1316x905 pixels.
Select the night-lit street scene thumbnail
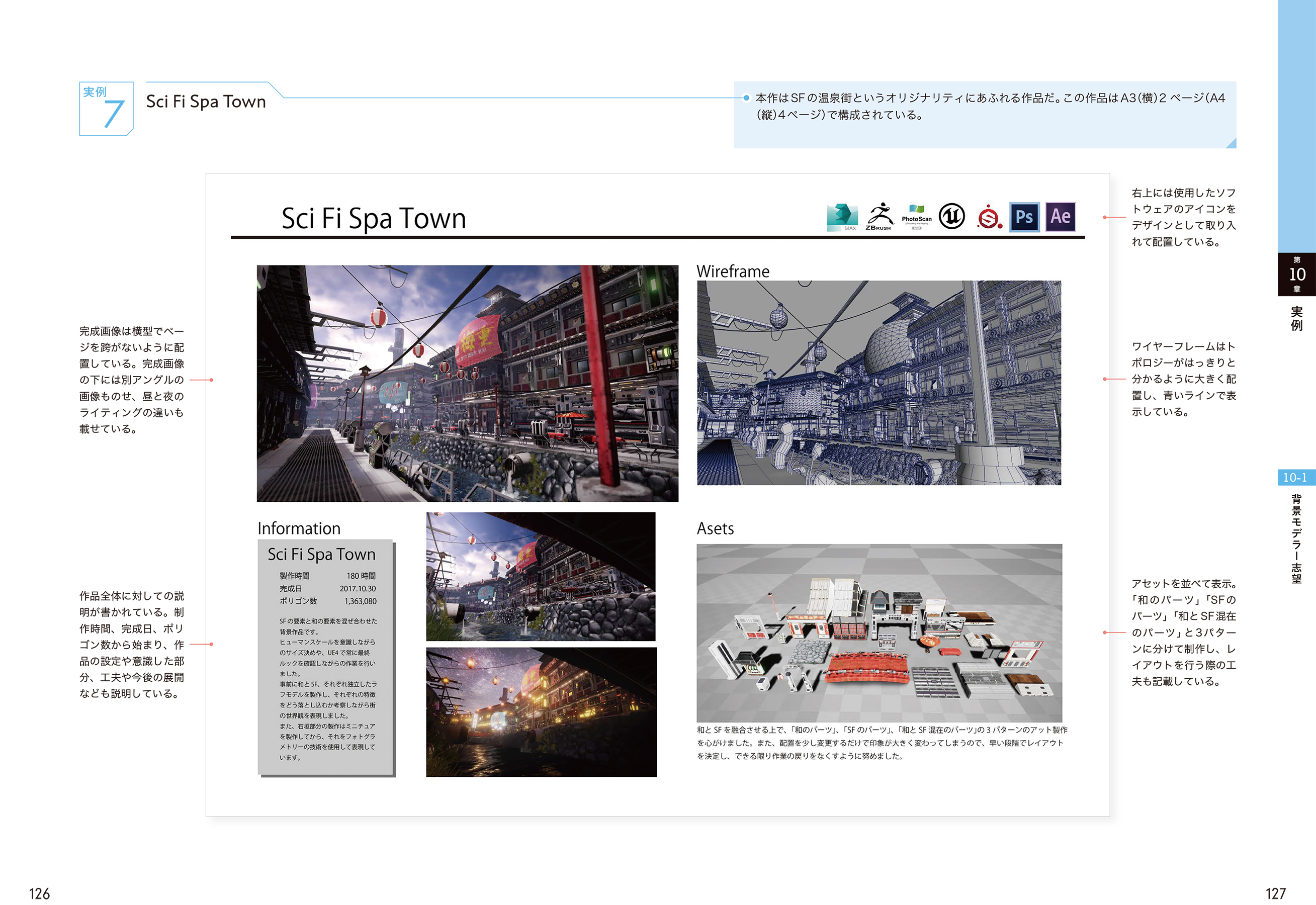click(x=541, y=711)
